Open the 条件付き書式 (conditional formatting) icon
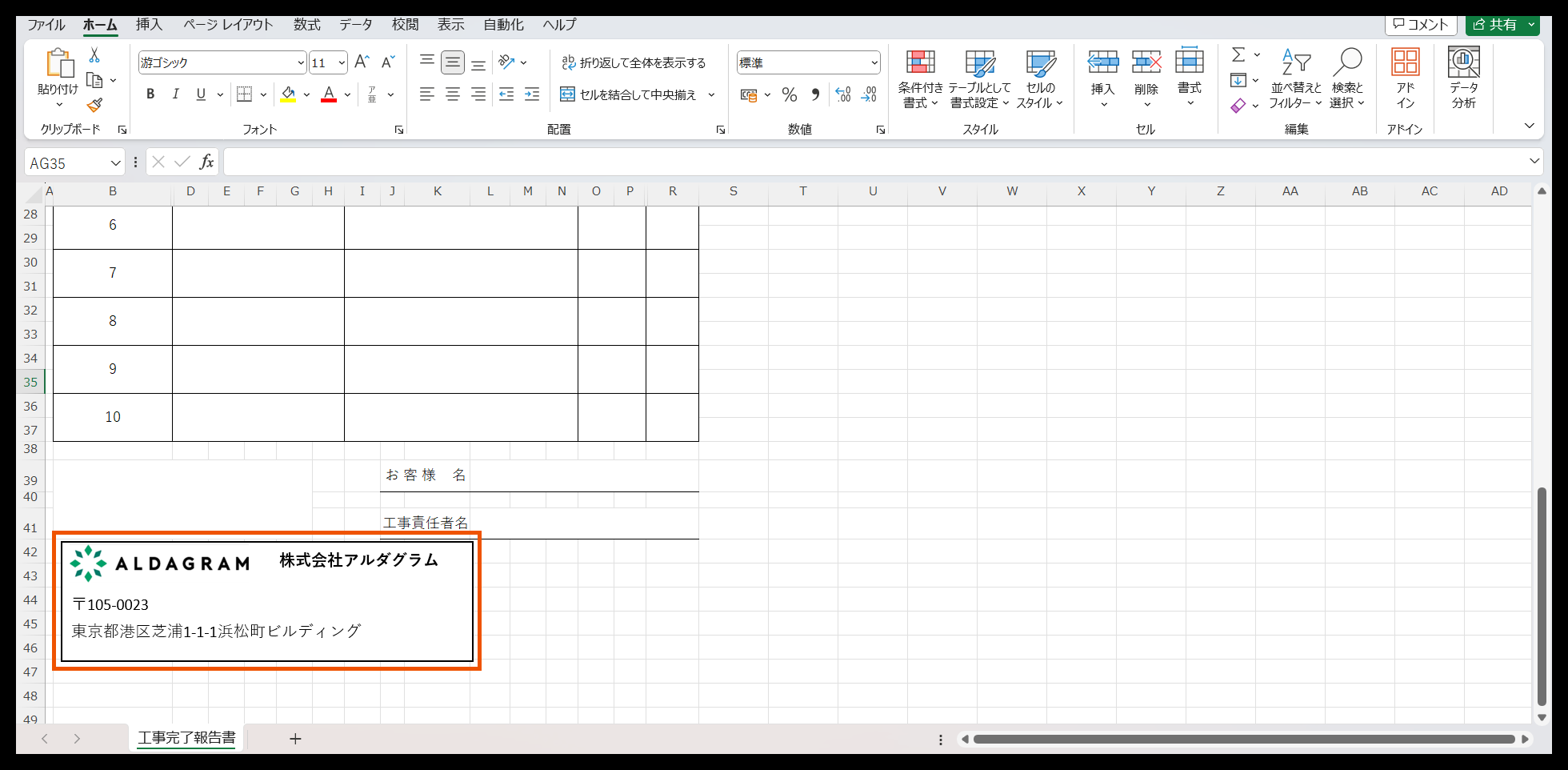The width and height of the screenshot is (1568, 770). (920, 78)
